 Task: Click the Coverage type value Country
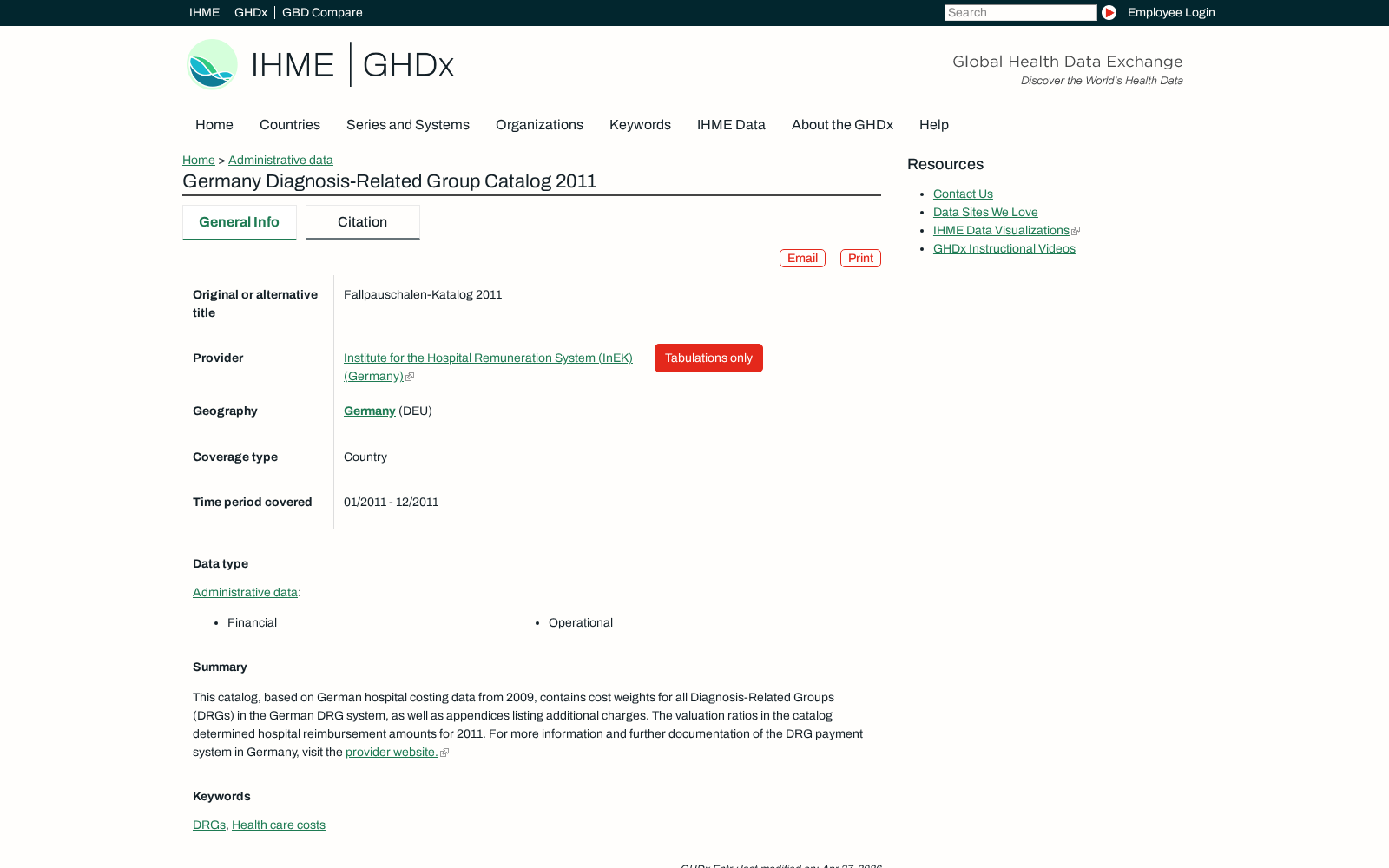point(365,457)
